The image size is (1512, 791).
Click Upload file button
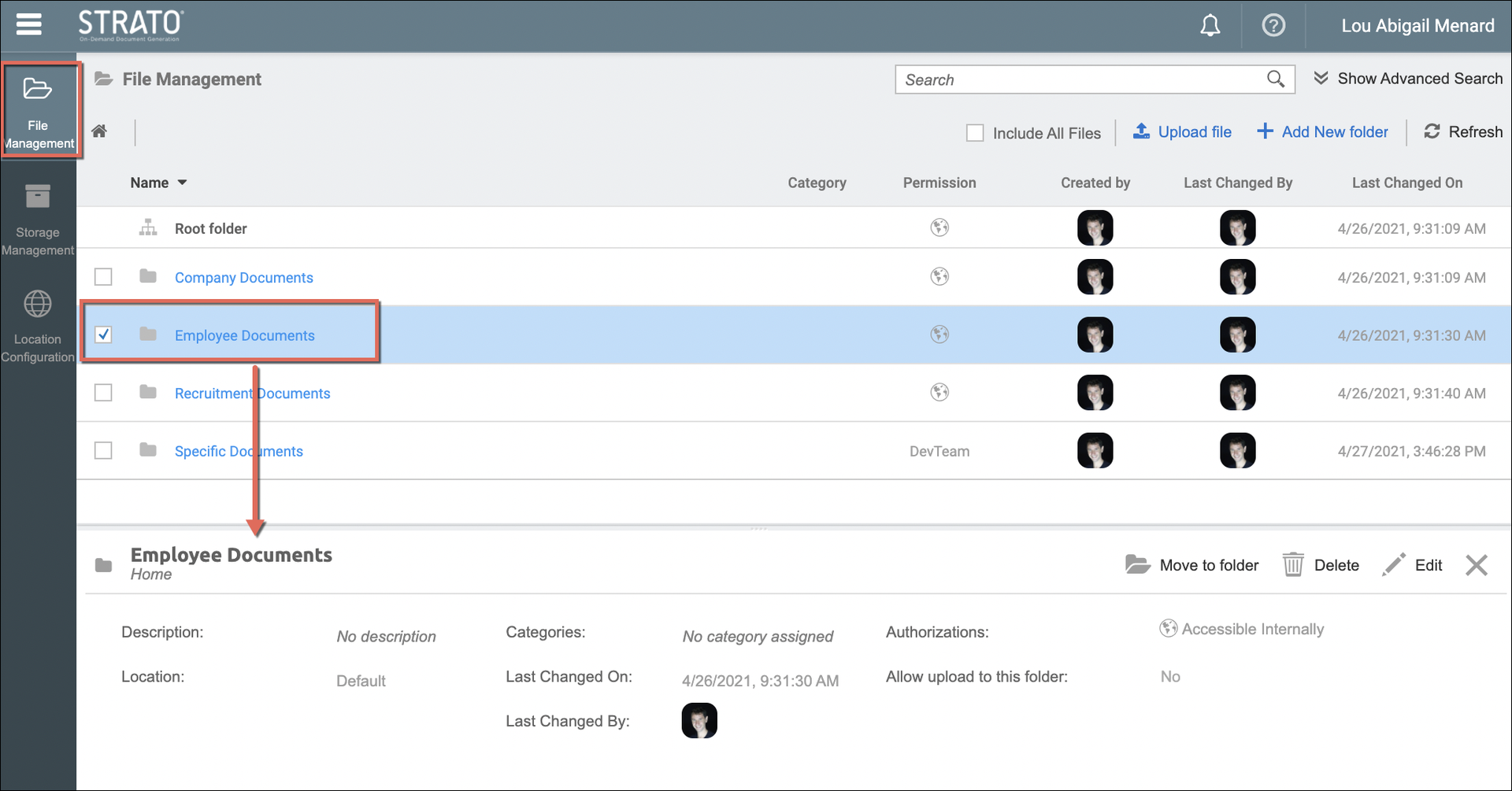tap(1182, 132)
